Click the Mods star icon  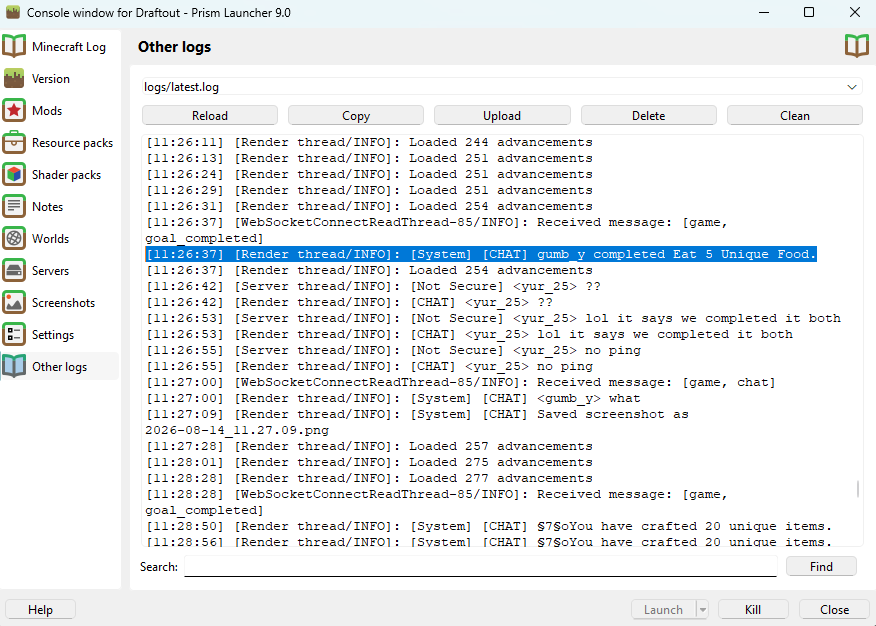click(x=14, y=111)
